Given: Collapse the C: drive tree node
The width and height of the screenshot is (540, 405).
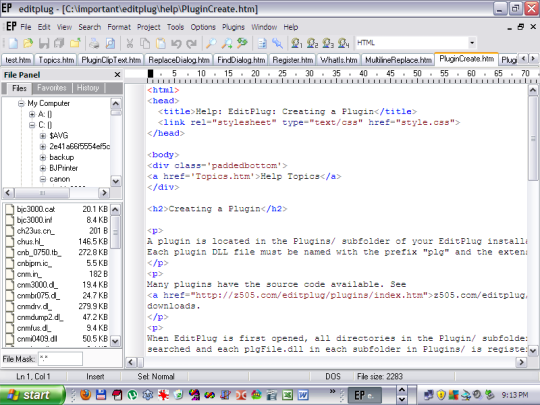Looking at the screenshot, I should (x=32, y=125).
